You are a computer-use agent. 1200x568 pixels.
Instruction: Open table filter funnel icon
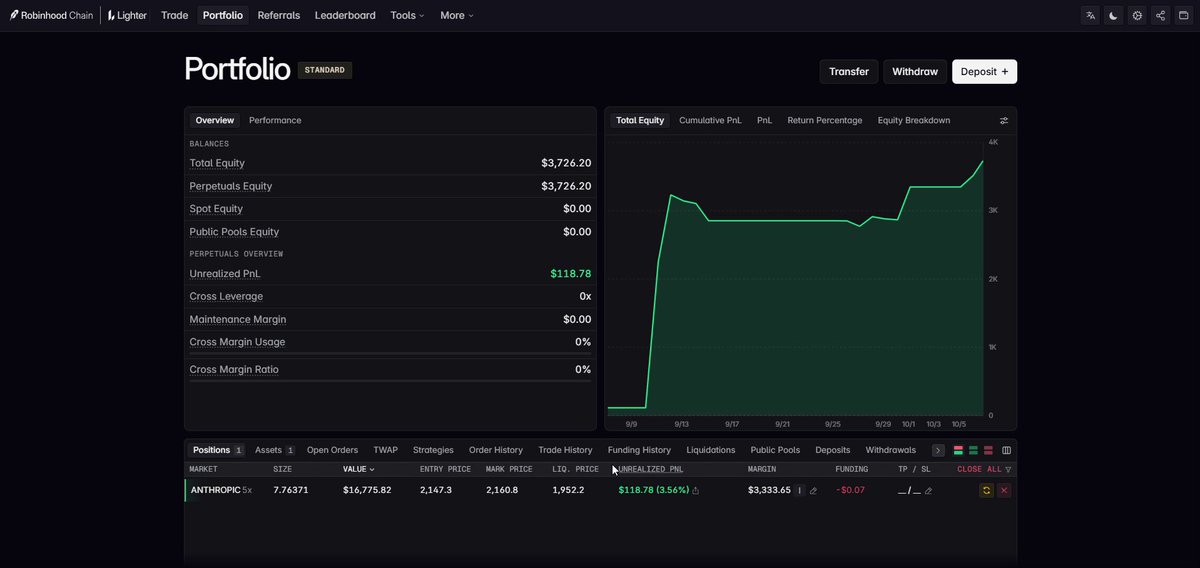(1008, 469)
